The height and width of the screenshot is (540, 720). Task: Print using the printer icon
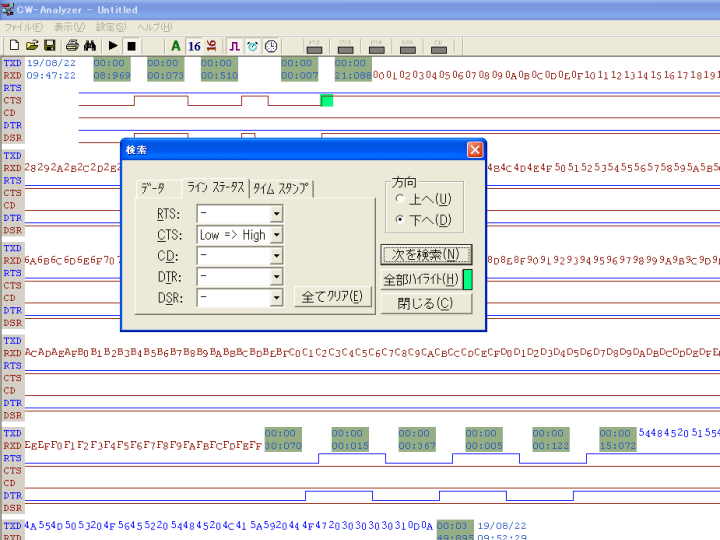point(72,45)
